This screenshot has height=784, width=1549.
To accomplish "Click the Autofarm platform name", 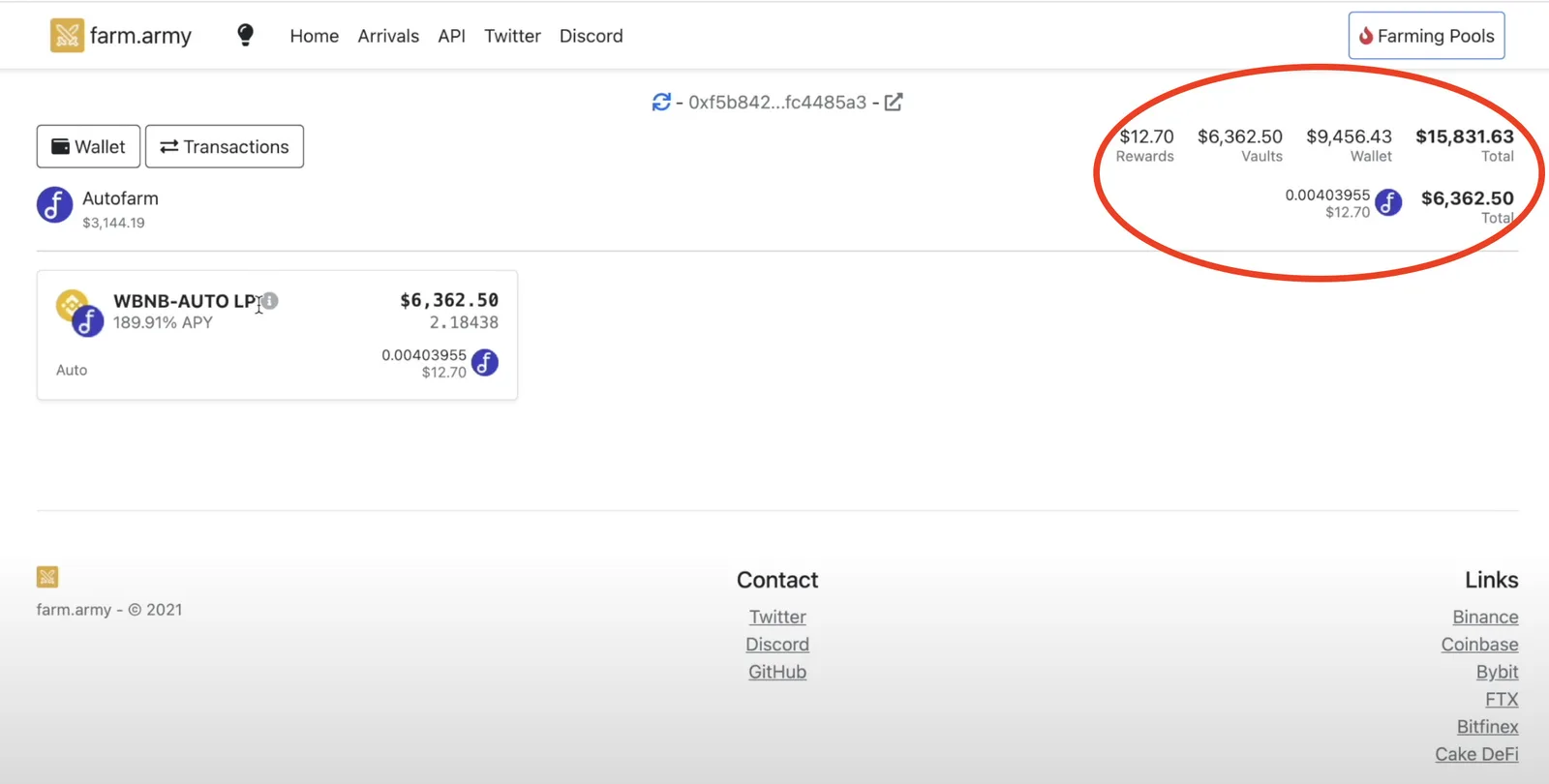I will (120, 198).
